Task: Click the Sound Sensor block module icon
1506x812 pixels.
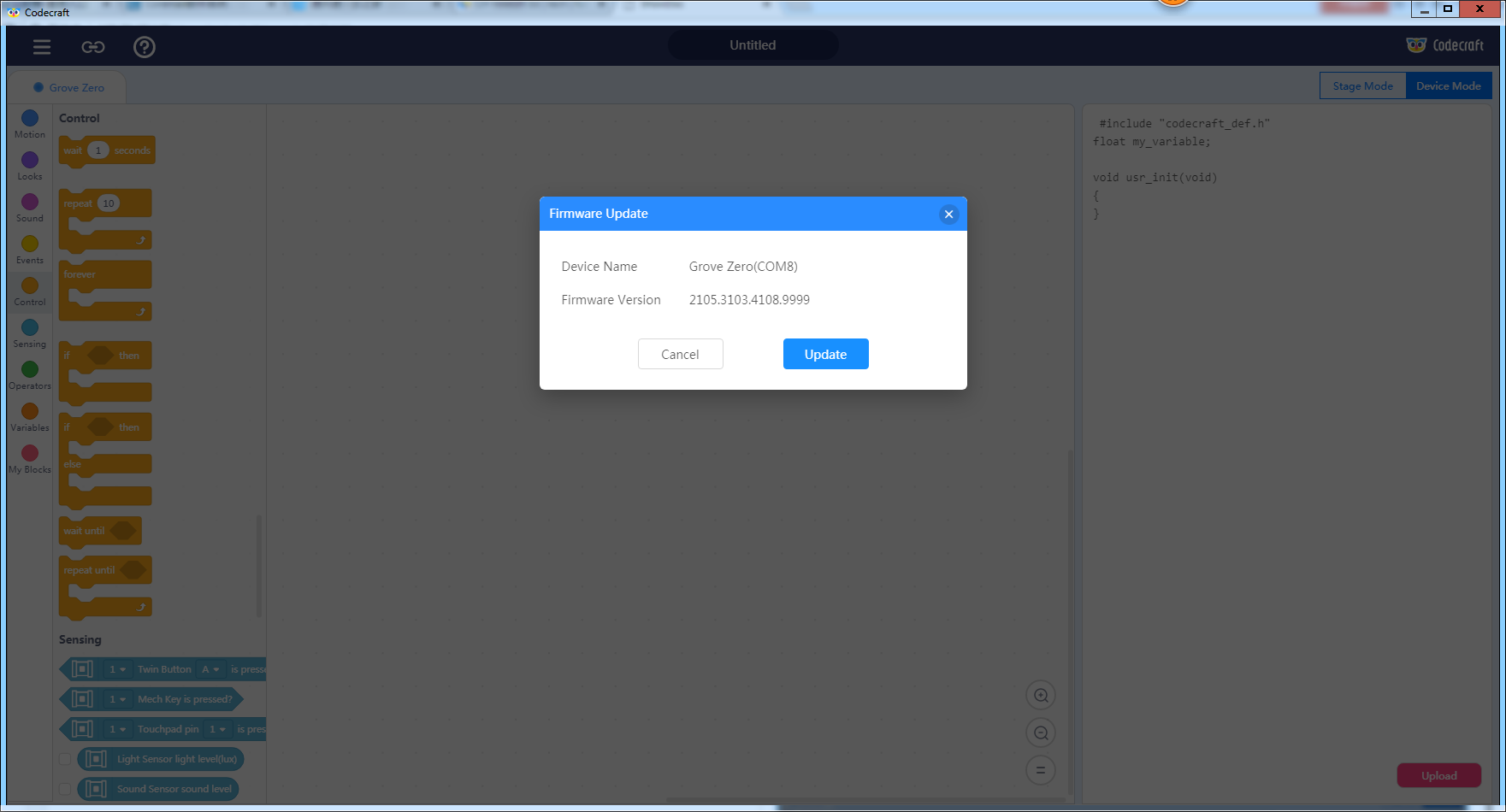Action: click(96, 789)
